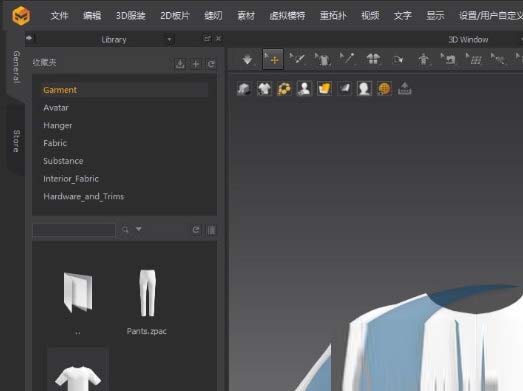The width and height of the screenshot is (523, 391).
Task: Refresh the library file browser
Action: pos(196,230)
